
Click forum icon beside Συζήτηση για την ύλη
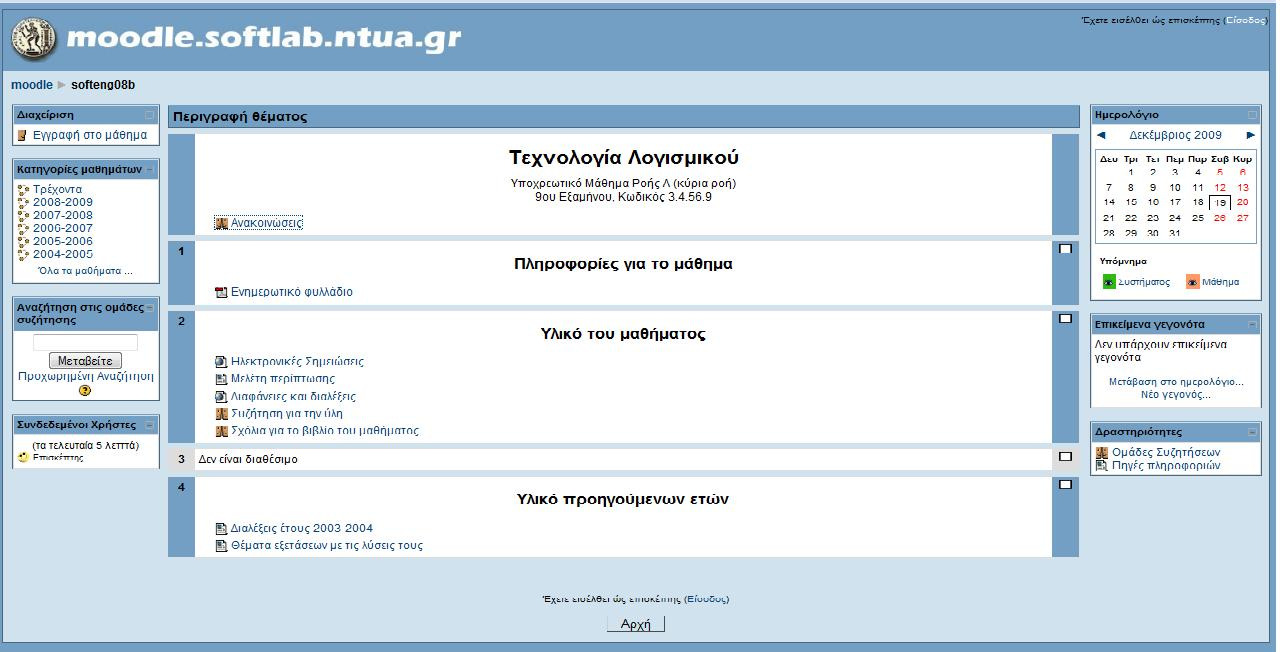(x=222, y=414)
